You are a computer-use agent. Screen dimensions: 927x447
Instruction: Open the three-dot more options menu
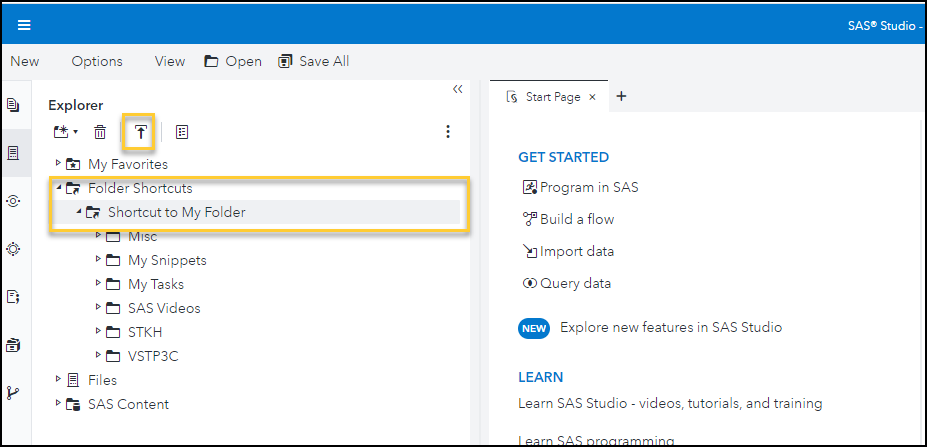point(448,132)
